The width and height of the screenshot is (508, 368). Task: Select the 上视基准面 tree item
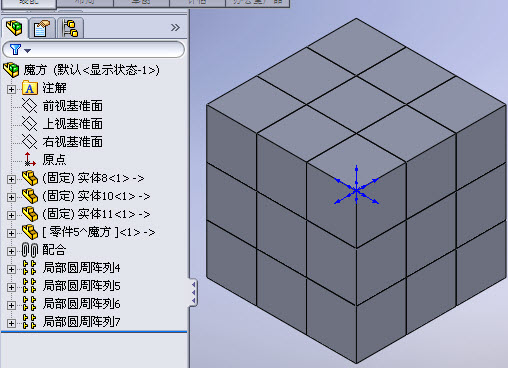(73, 124)
